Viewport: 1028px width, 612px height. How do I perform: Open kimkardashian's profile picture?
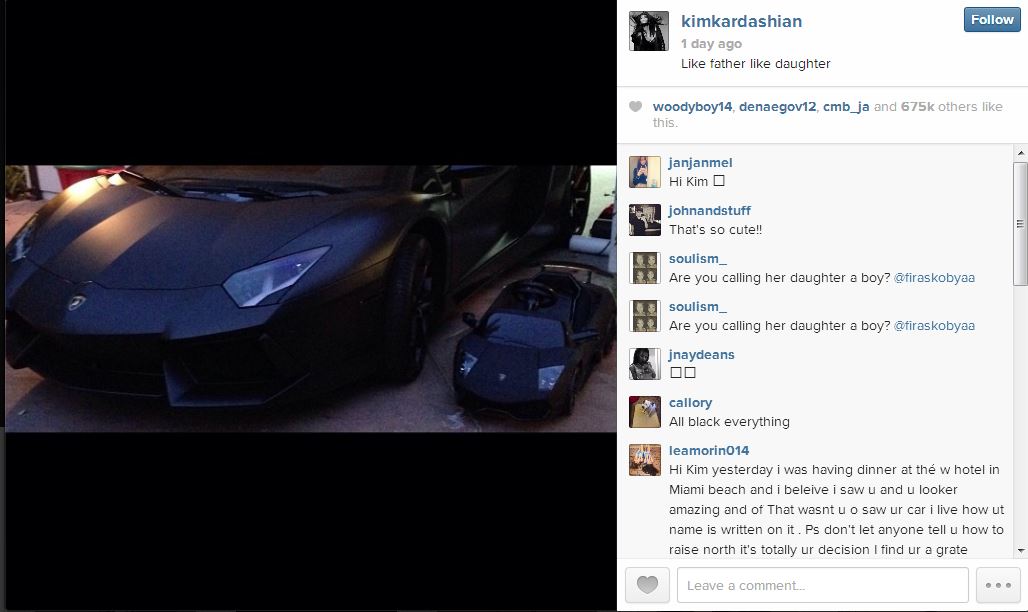point(648,31)
